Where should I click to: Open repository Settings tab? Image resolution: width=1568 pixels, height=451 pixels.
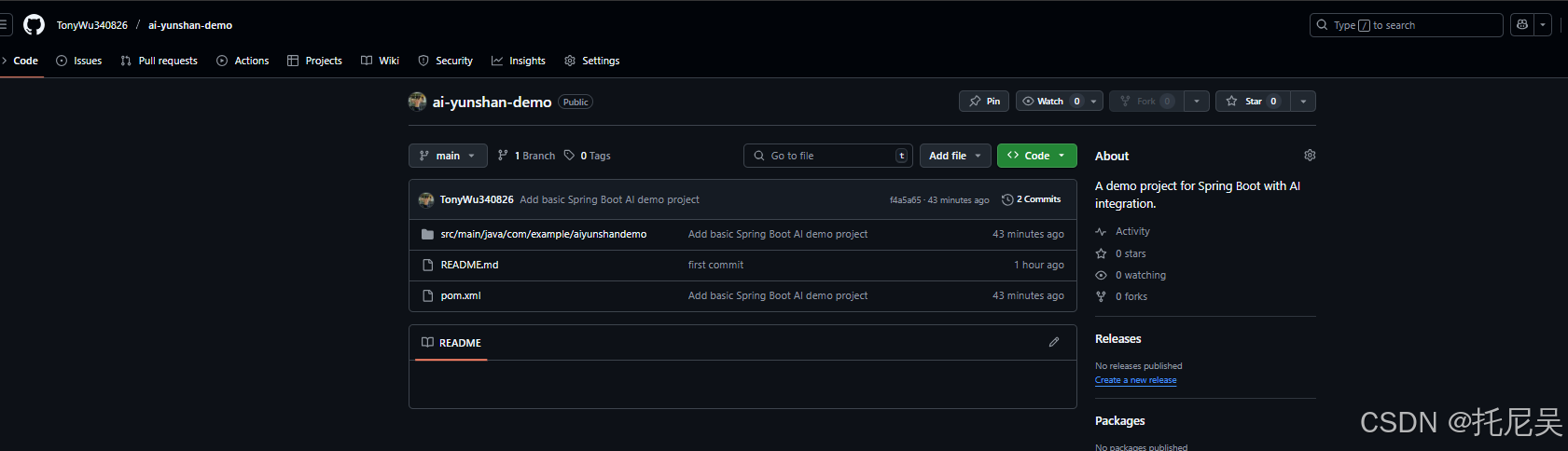click(x=592, y=61)
